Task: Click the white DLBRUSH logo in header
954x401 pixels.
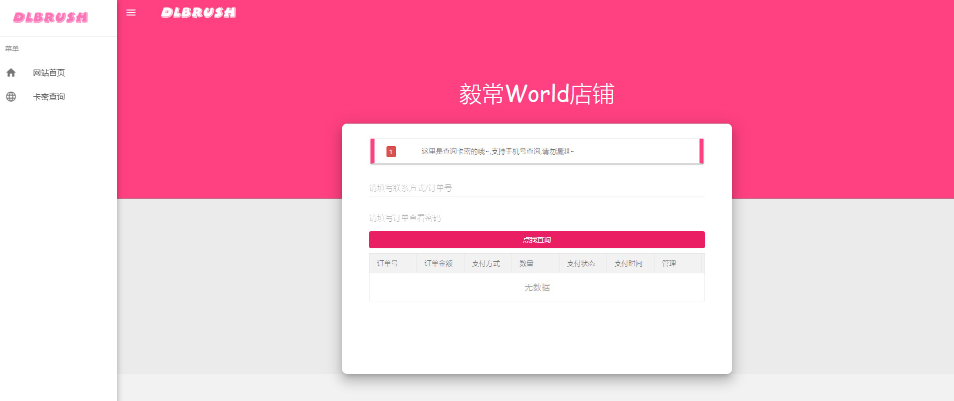Action: (198, 13)
